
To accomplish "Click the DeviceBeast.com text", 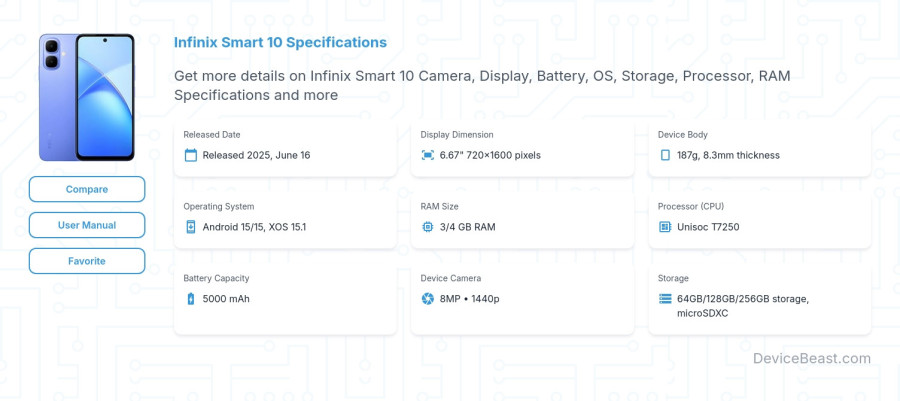I will coord(812,359).
